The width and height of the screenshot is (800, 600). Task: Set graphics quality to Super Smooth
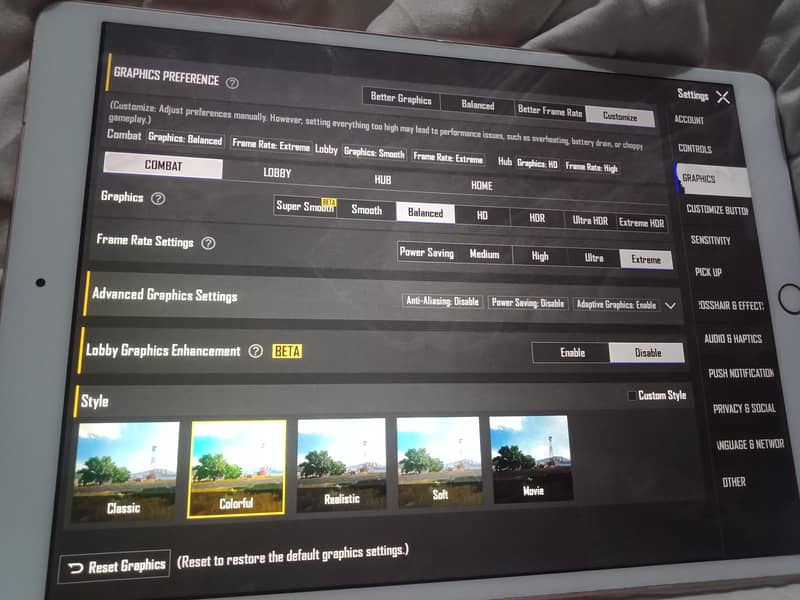coord(304,208)
